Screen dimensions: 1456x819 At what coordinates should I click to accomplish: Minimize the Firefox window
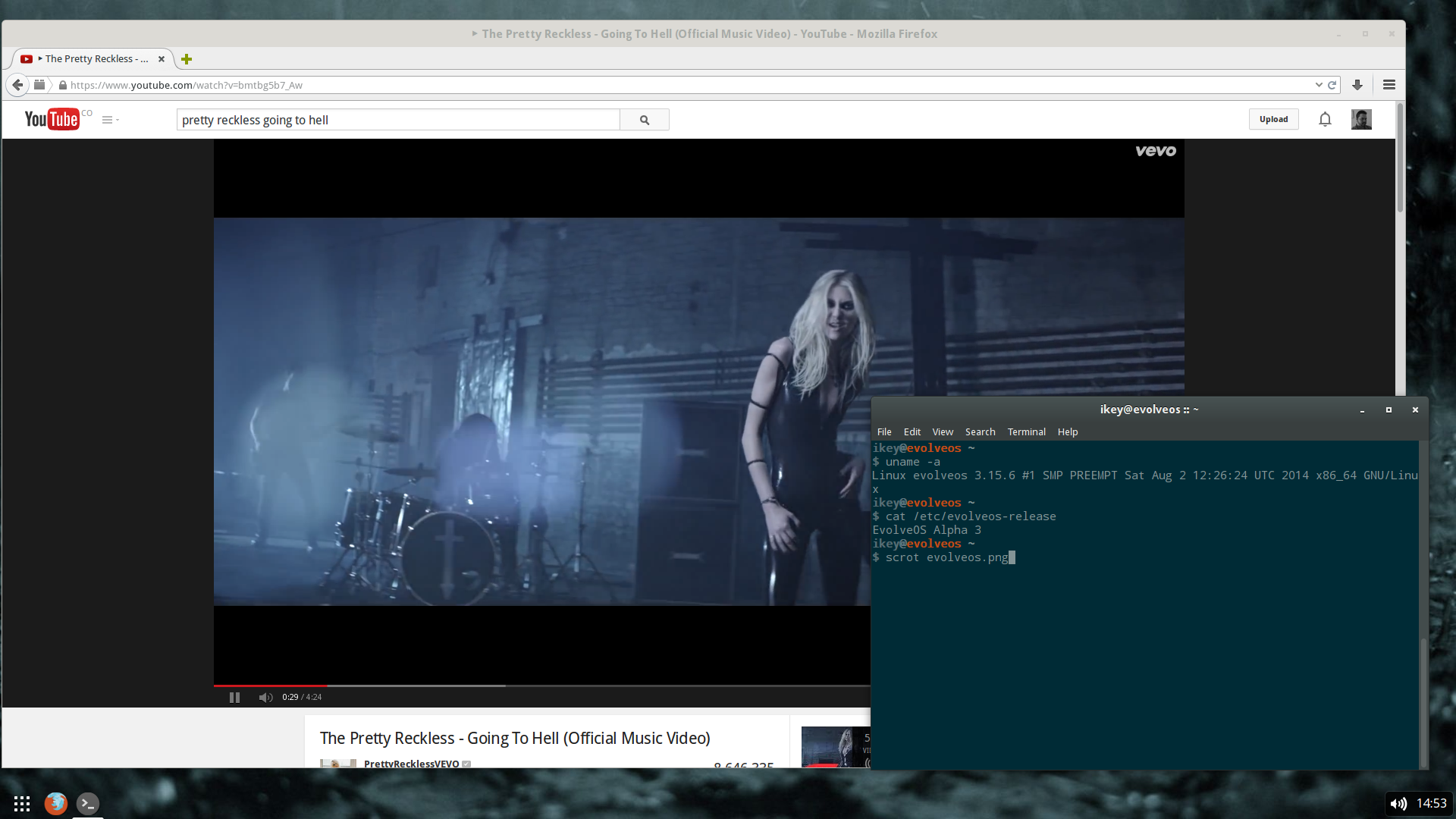[1338, 34]
